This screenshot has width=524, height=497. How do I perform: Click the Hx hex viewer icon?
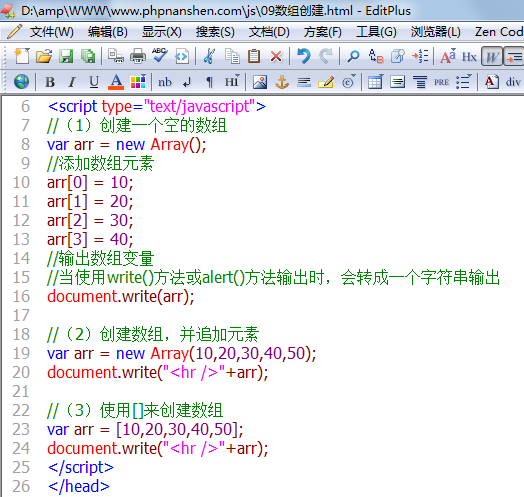point(469,56)
